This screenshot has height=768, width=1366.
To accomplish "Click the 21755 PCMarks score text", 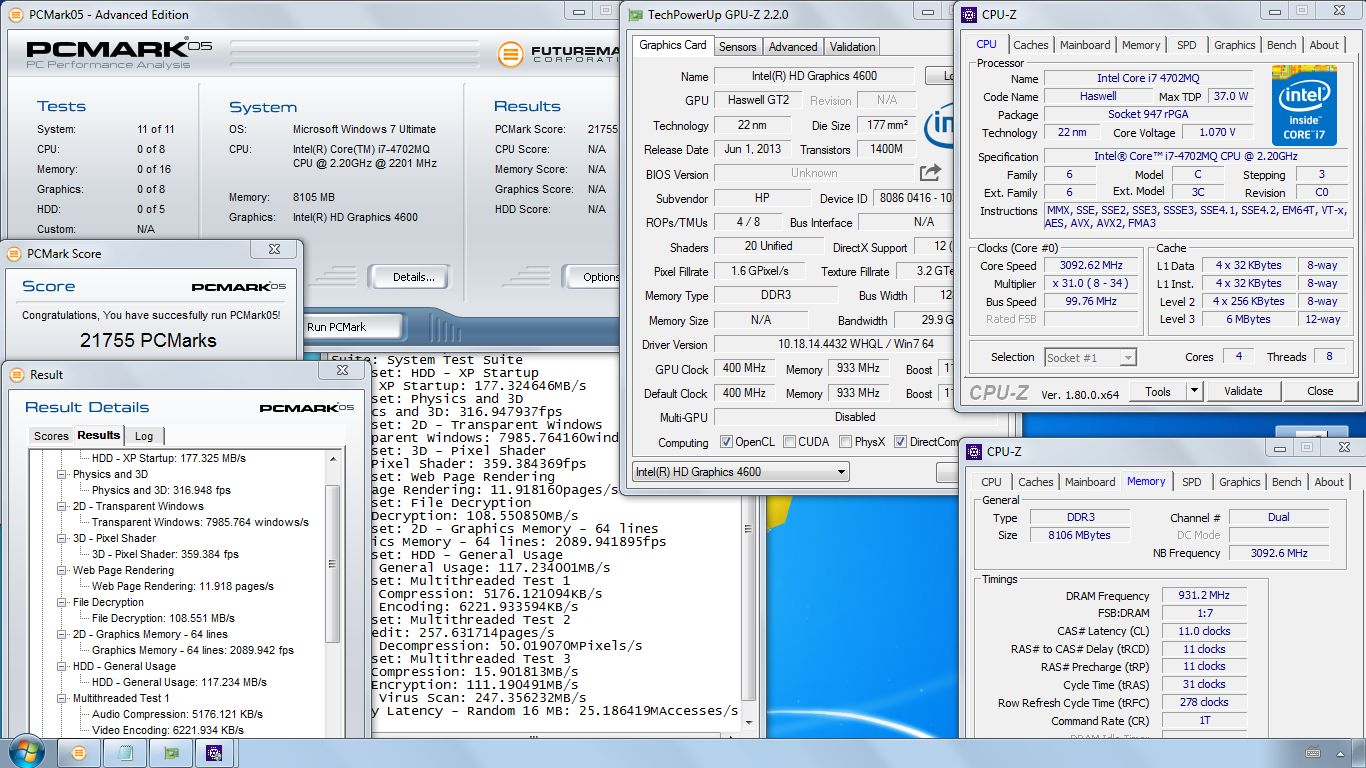I will [x=150, y=340].
